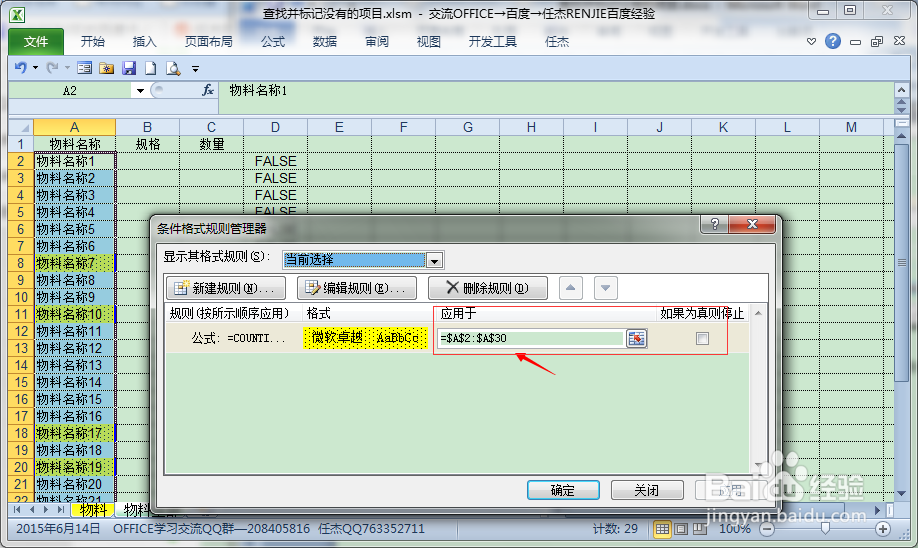
Task: Click the 新建规则 button
Action: [226, 288]
